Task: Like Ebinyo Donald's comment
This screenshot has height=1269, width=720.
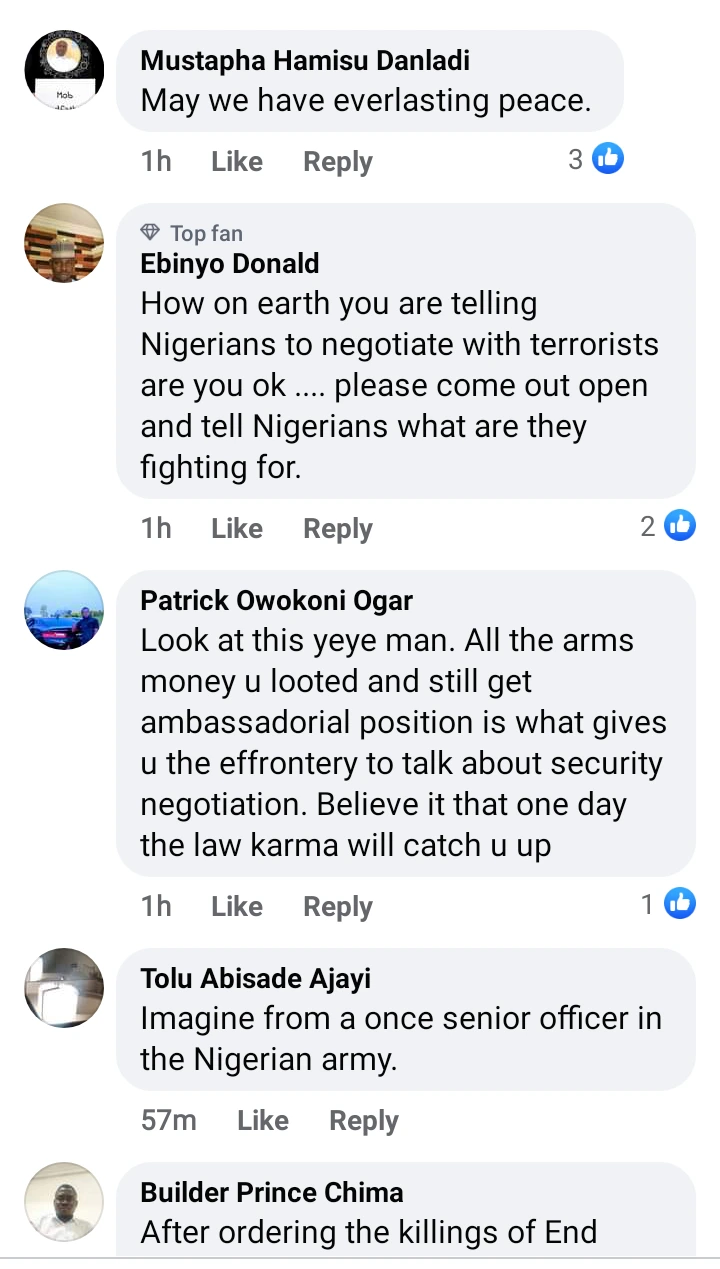Action: [237, 528]
